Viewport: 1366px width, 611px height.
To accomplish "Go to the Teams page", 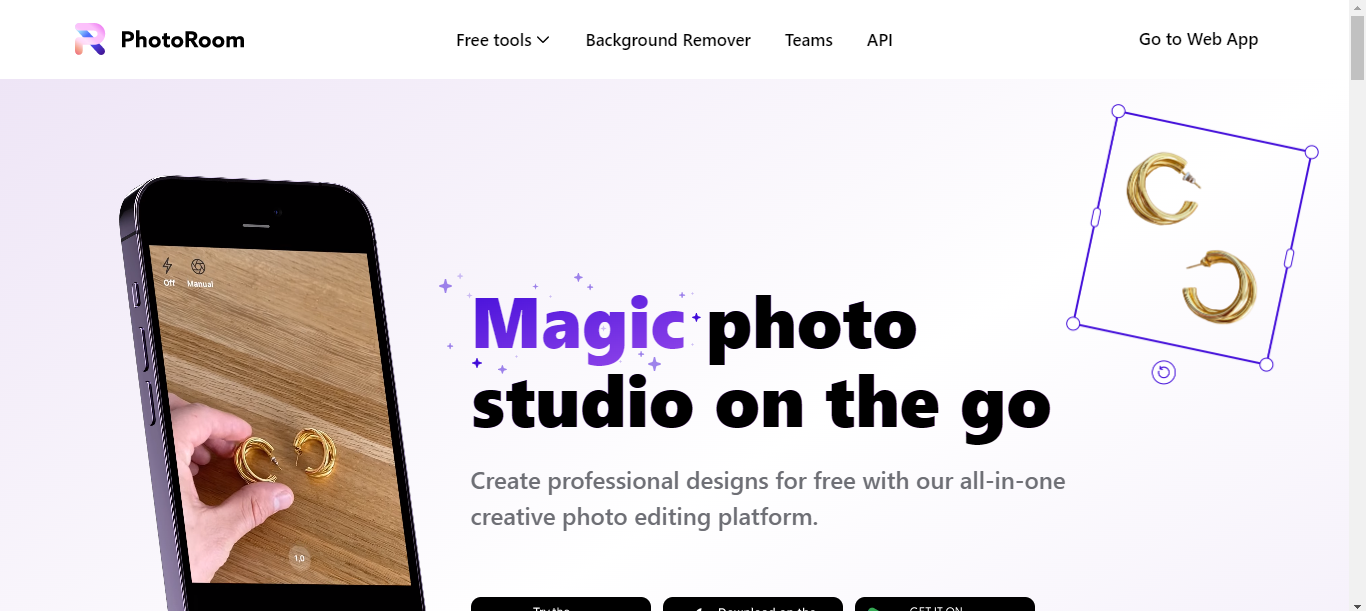I will tap(808, 40).
